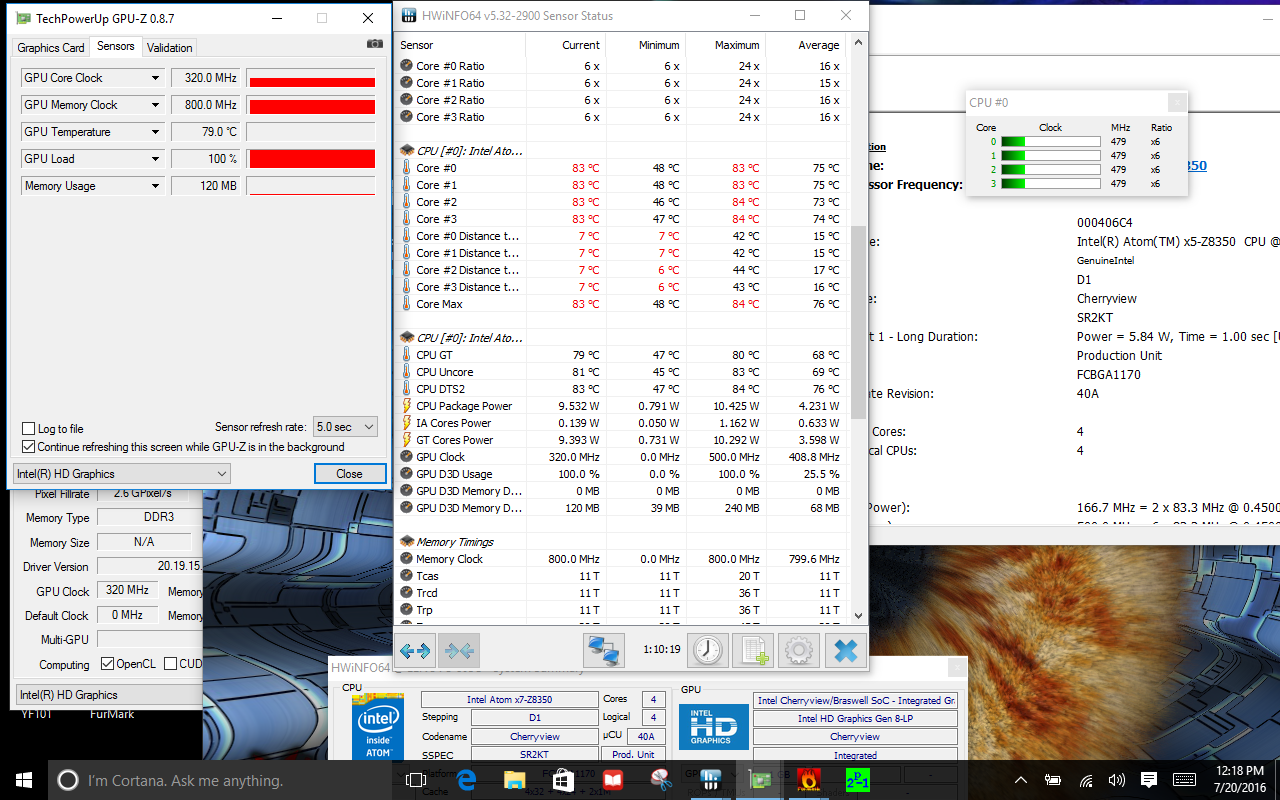The width and height of the screenshot is (1280, 800).
Task: Switch to FurMark on the taskbar
Action: pos(809,780)
